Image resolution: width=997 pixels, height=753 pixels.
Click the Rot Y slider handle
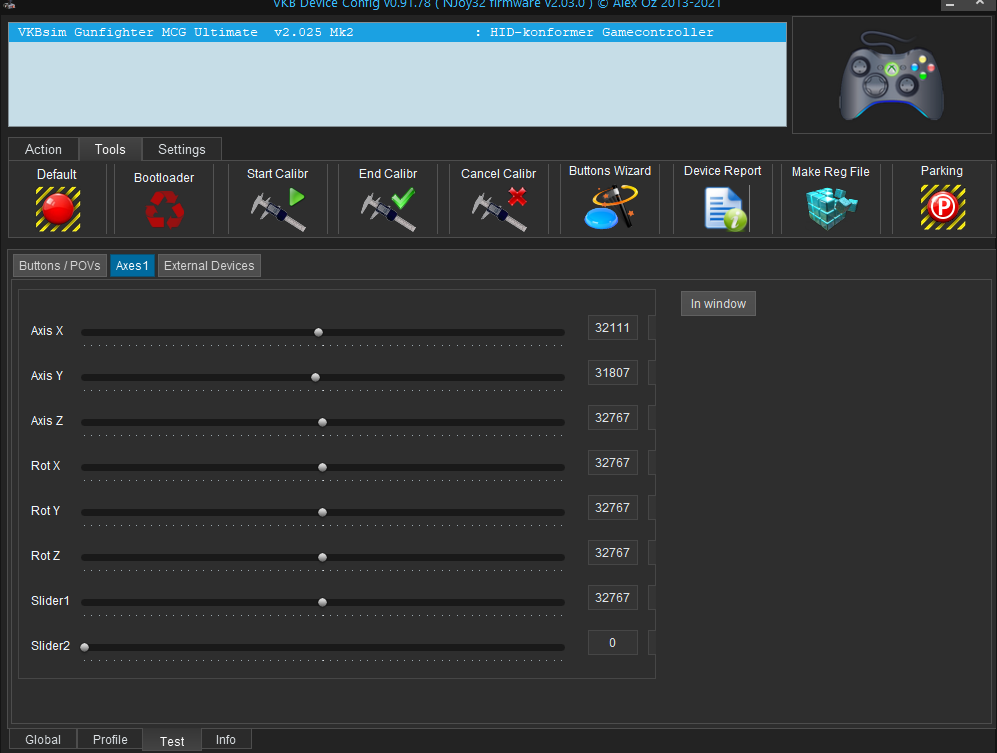322,512
